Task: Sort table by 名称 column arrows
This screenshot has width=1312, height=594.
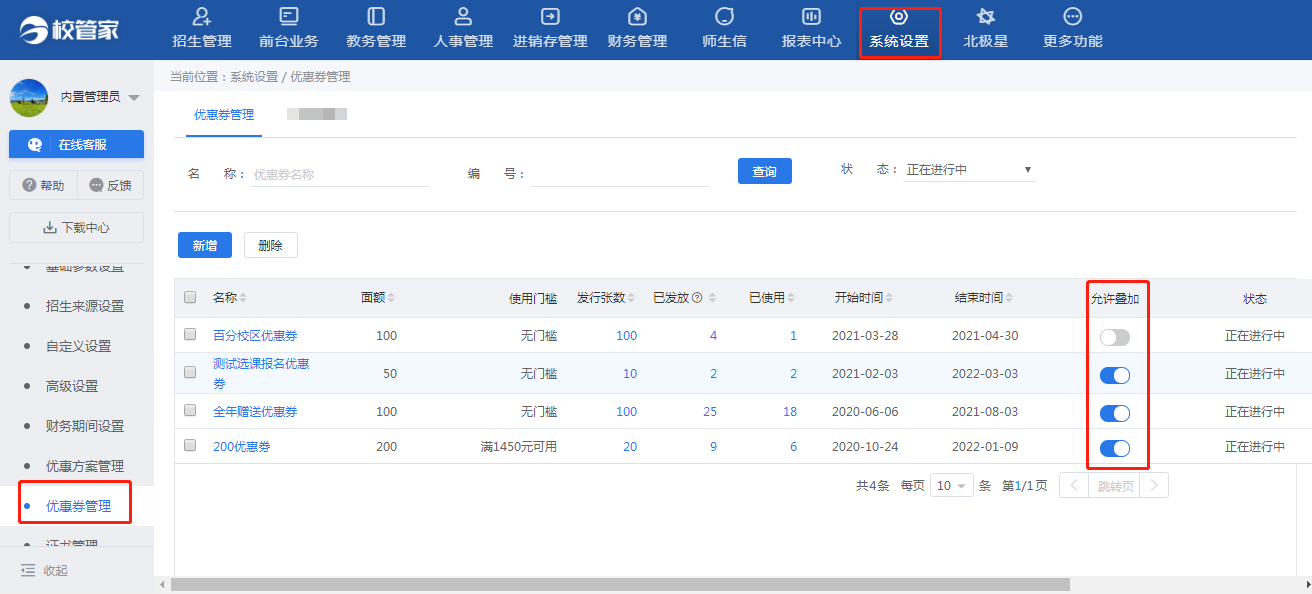Action: pos(243,298)
